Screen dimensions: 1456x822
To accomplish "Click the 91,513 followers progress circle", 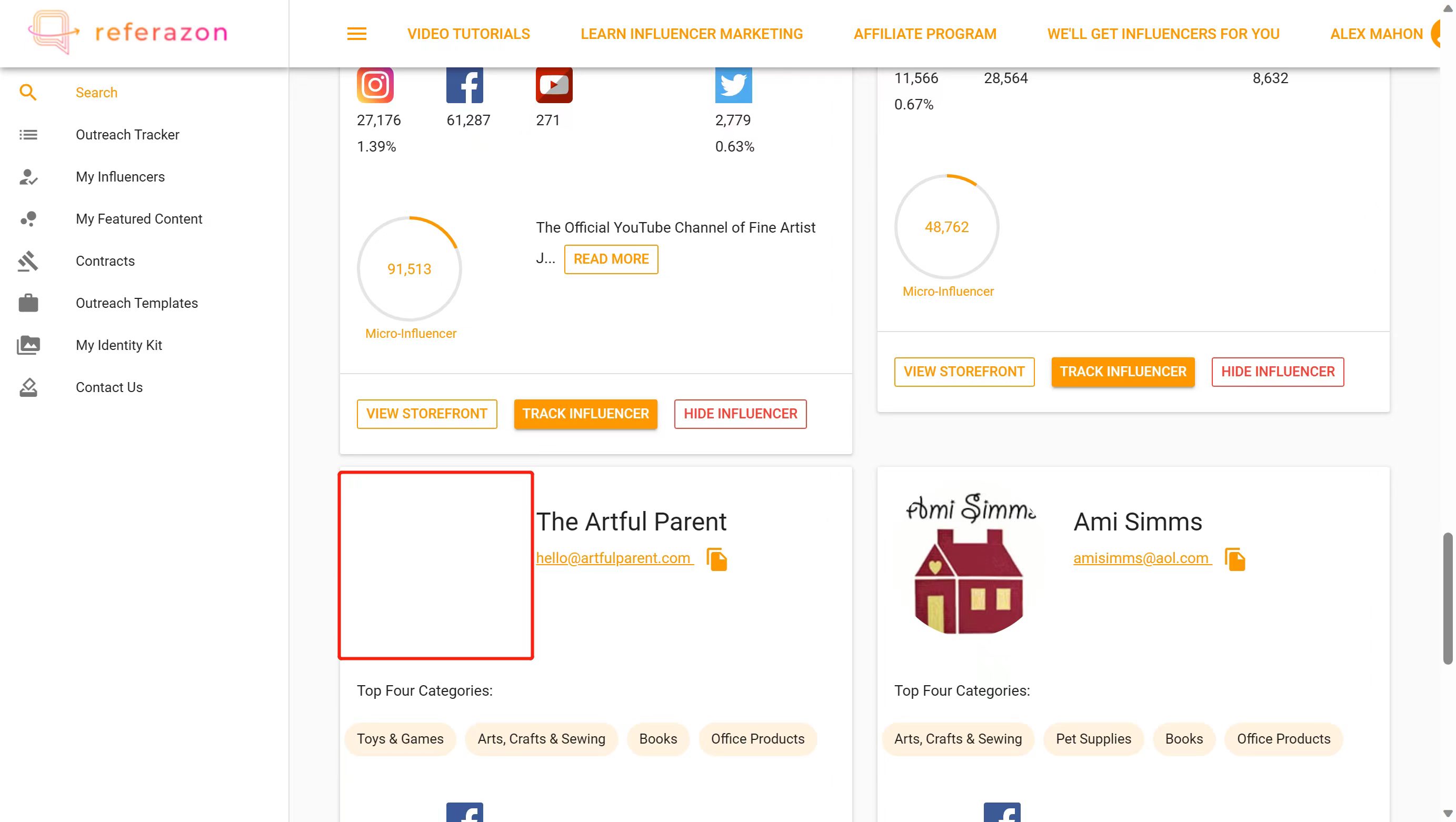I will click(x=409, y=269).
